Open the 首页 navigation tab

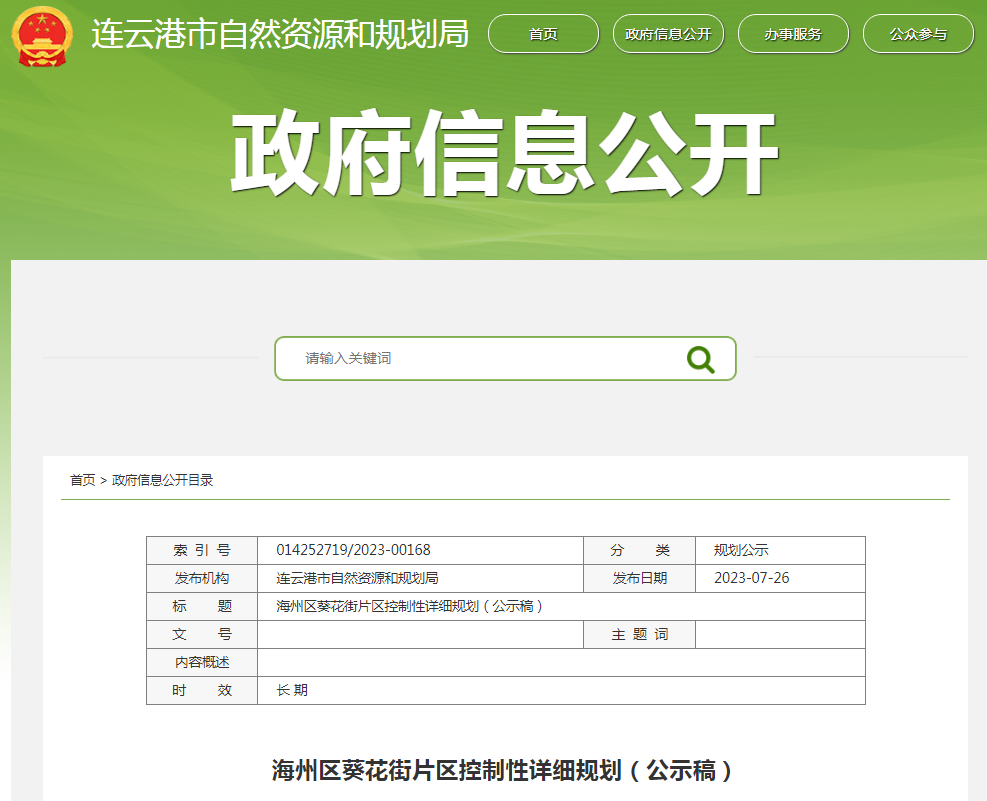point(543,34)
